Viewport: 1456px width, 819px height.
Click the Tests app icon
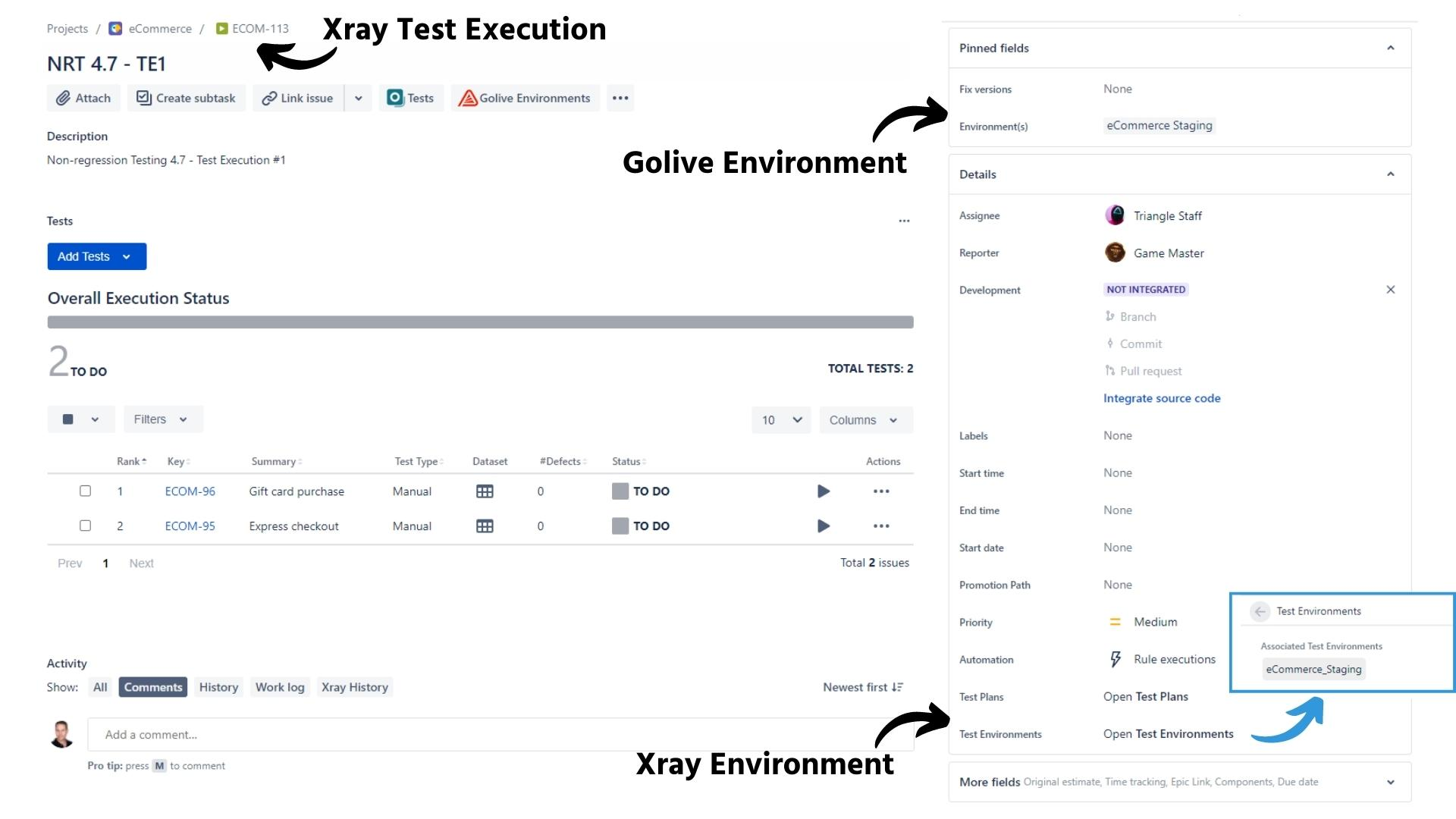point(394,98)
